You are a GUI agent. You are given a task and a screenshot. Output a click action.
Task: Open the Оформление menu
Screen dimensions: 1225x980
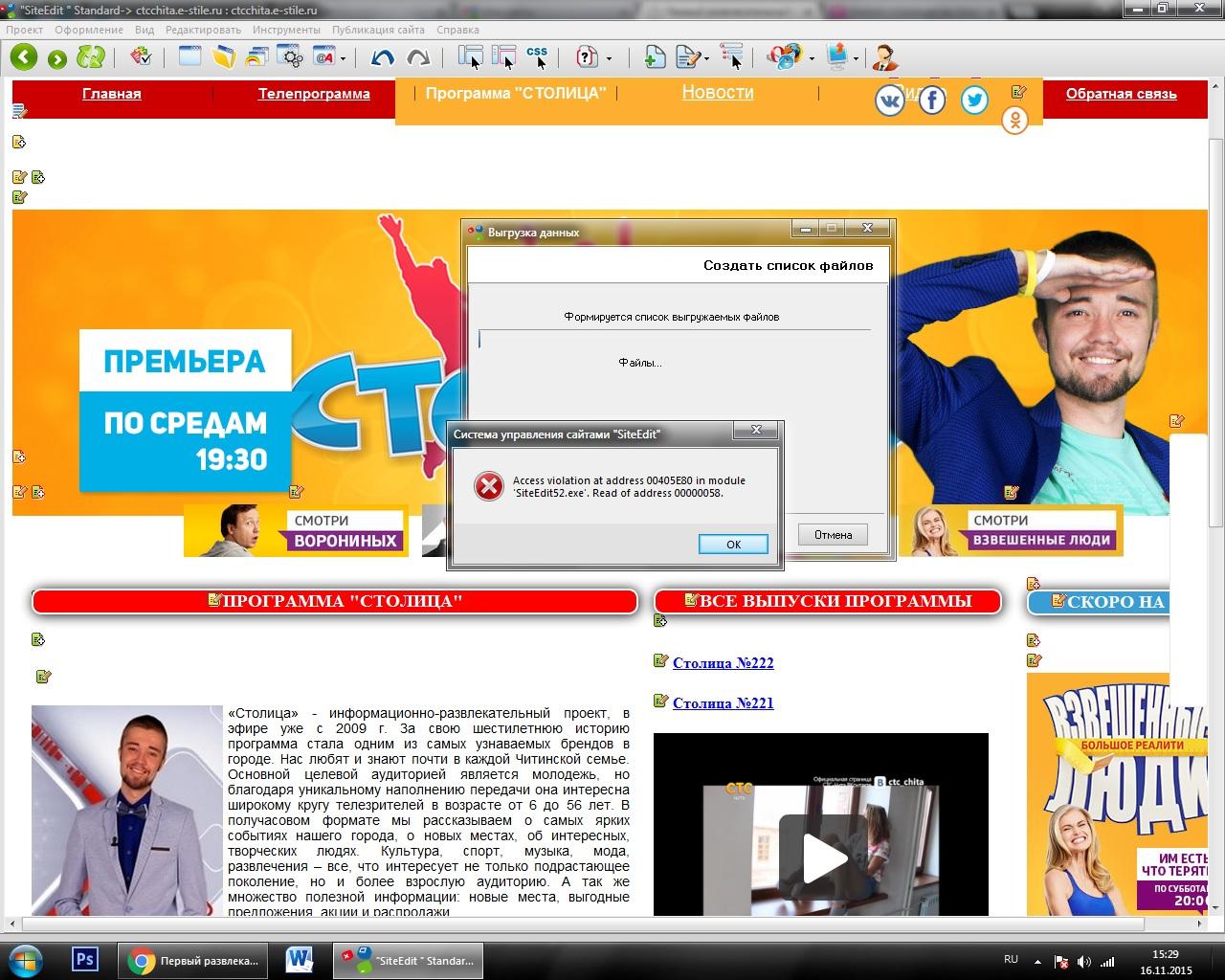pos(89,30)
